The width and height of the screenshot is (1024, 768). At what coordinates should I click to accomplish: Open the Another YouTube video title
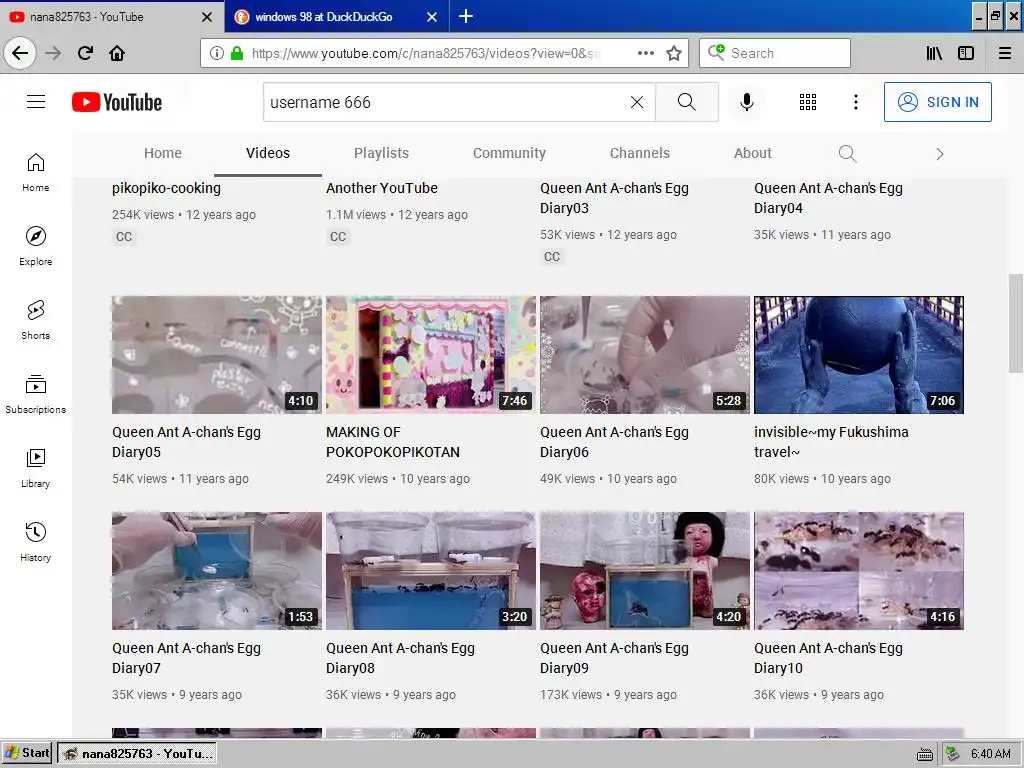tap(382, 188)
